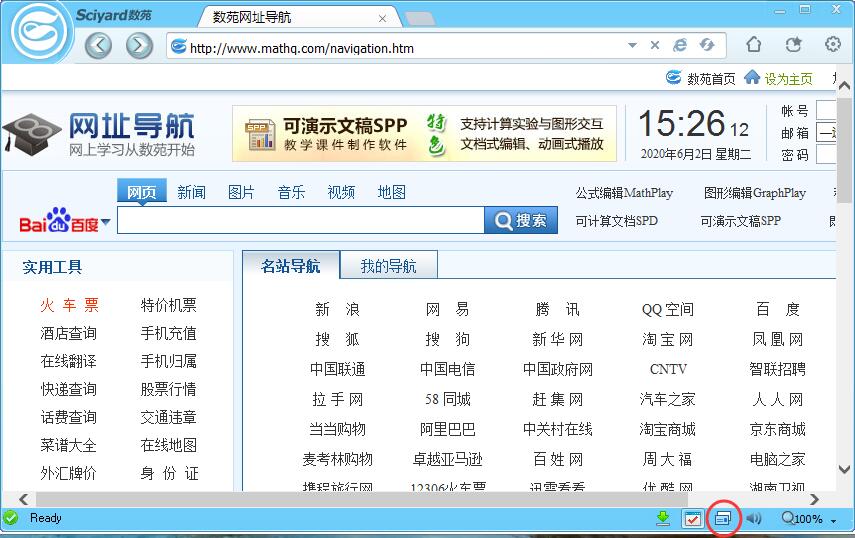Click the Baidu search input box
Image resolution: width=855 pixels, height=538 pixels.
point(300,220)
